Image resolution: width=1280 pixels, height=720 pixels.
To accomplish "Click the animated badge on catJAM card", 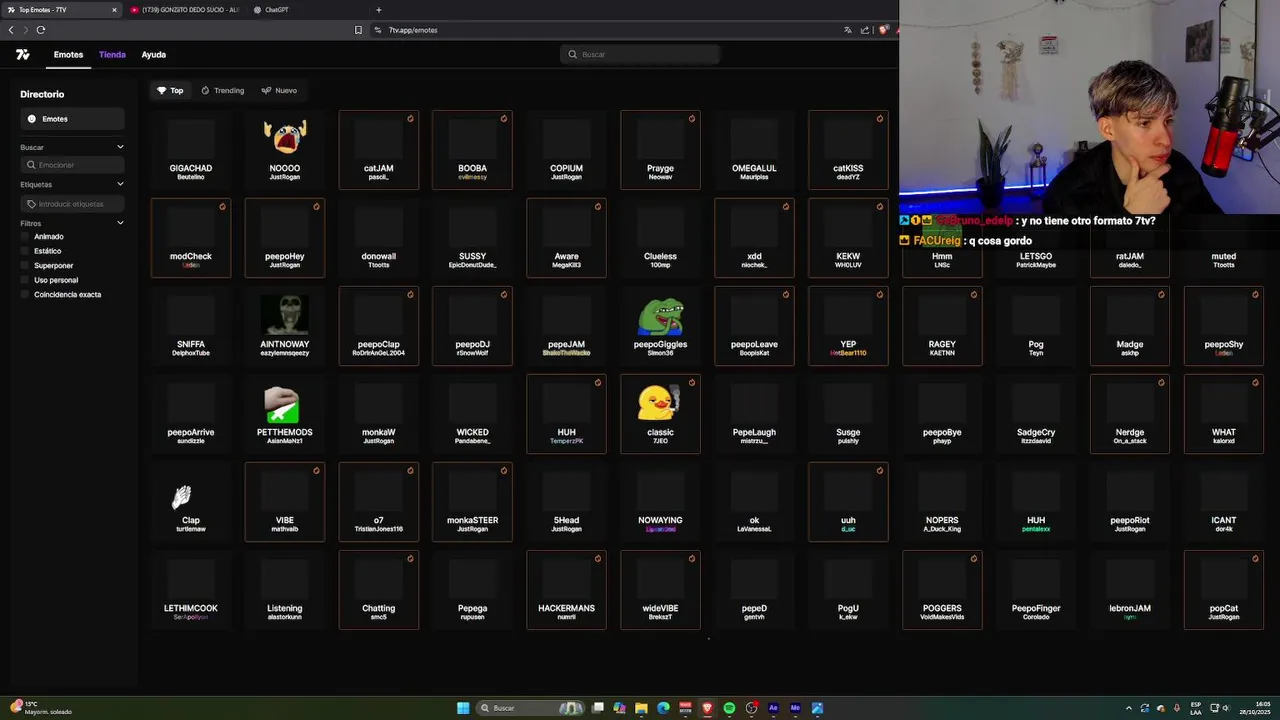I will [410, 119].
